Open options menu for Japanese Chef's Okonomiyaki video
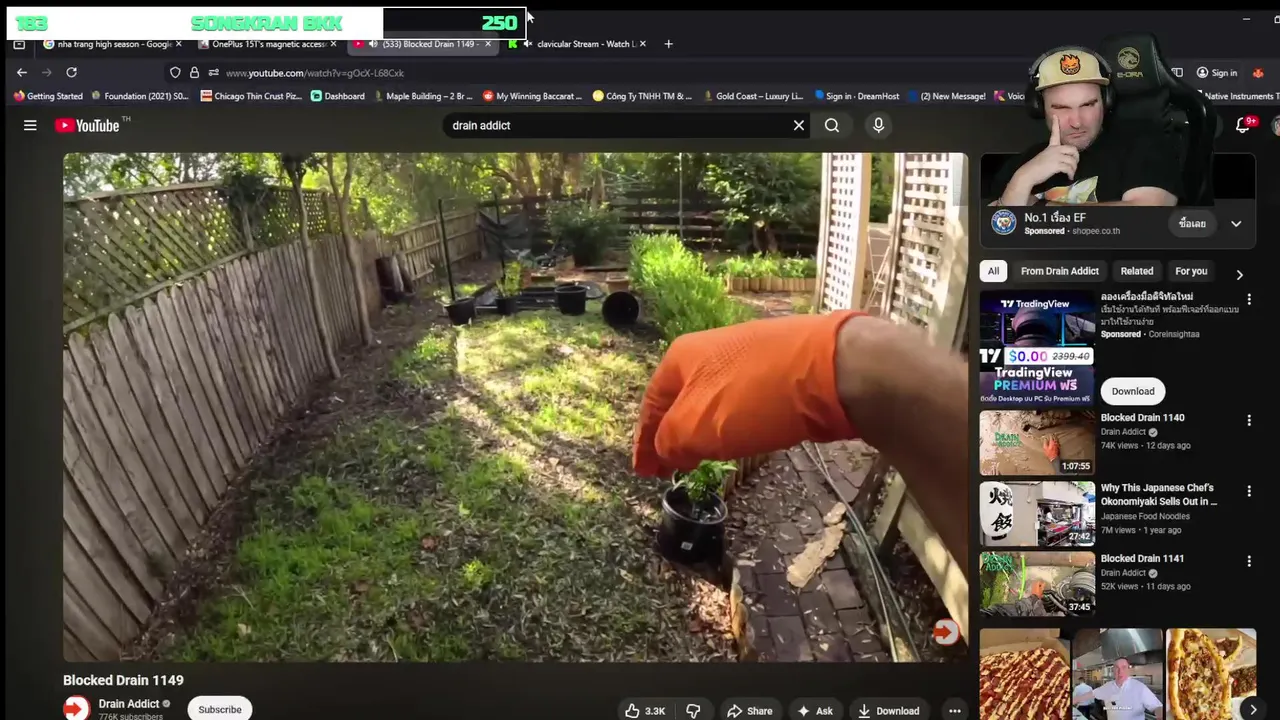 [x=1248, y=491]
